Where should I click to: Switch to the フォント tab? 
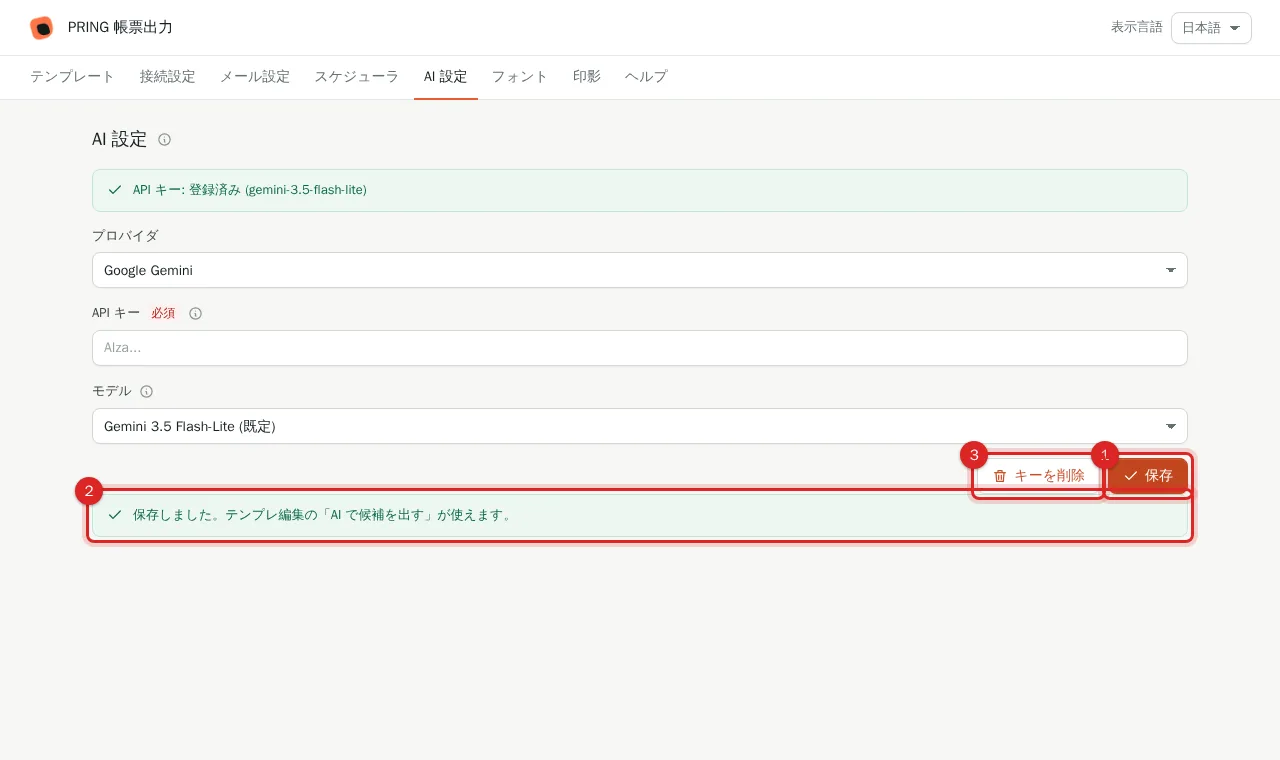[x=520, y=77]
